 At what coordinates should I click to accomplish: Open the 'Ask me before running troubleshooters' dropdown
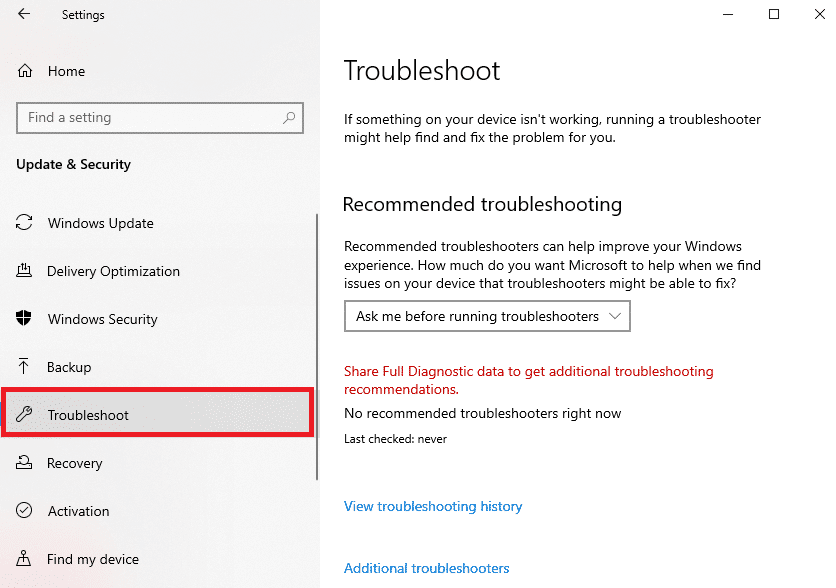[487, 317]
